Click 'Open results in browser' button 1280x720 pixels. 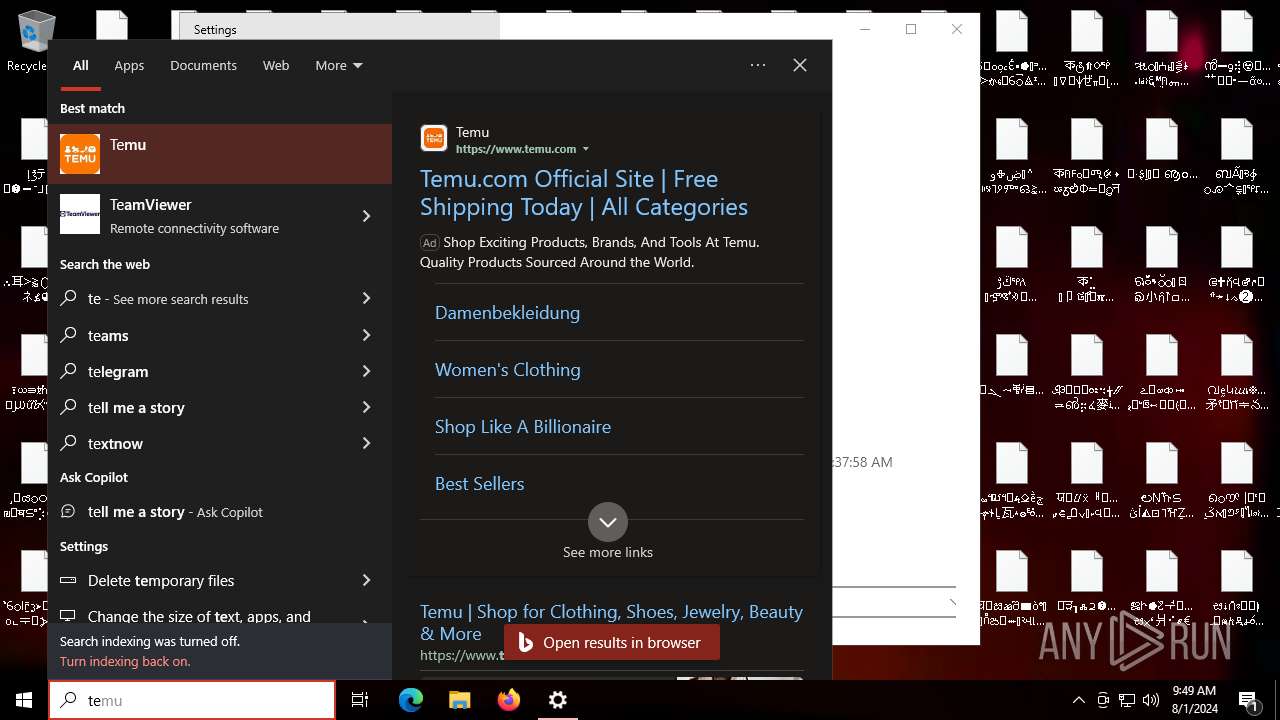[611, 643]
